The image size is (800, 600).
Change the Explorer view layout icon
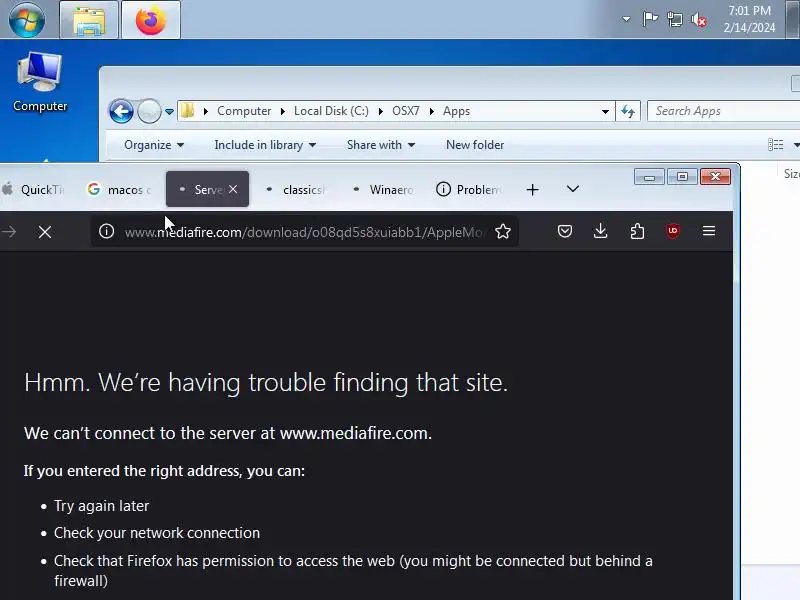point(776,145)
